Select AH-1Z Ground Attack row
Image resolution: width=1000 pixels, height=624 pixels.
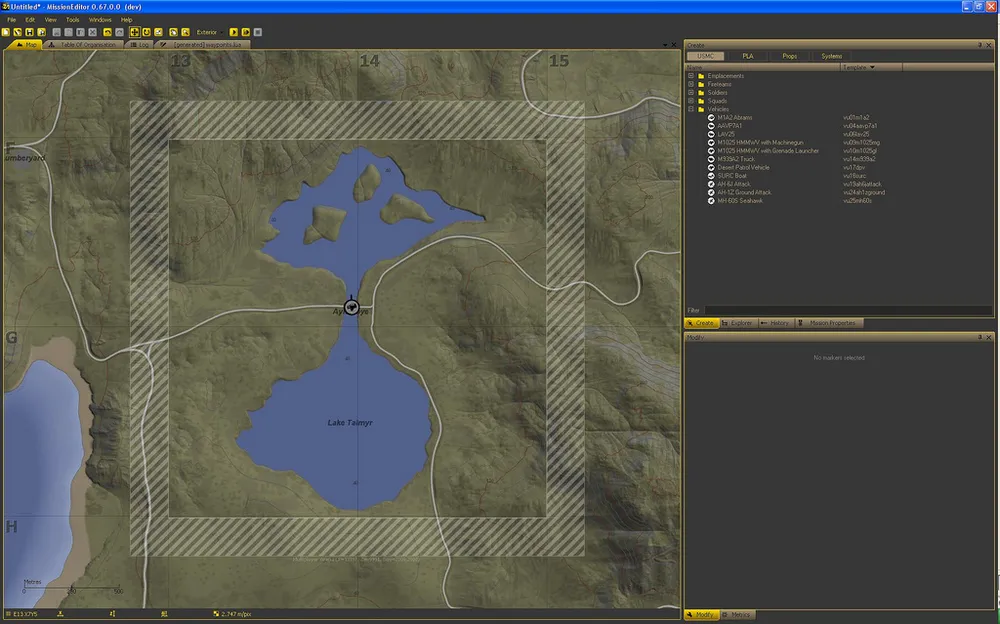tap(744, 192)
